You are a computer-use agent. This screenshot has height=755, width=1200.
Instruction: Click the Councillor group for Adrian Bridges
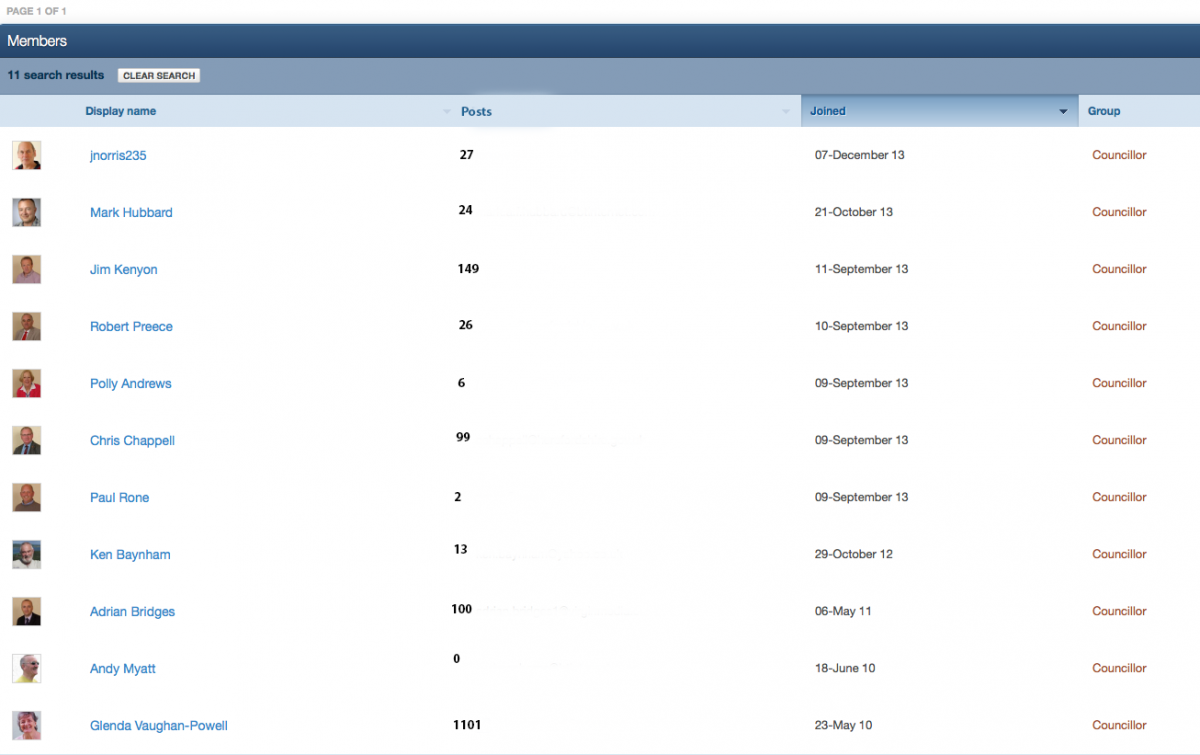pyautogui.click(x=1119, y=611)
